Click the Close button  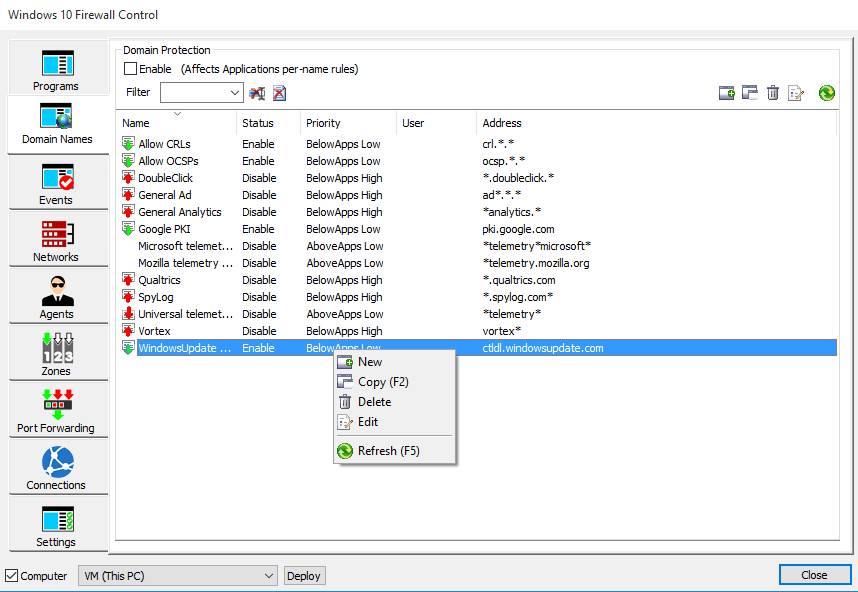pos(814,575)
